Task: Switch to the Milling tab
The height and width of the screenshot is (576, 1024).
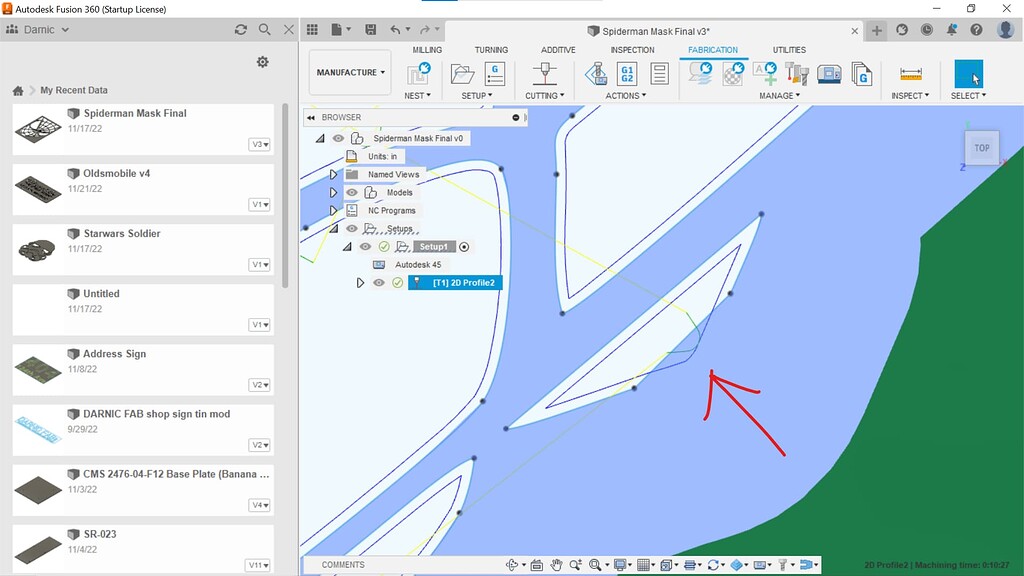Action: 427,49
